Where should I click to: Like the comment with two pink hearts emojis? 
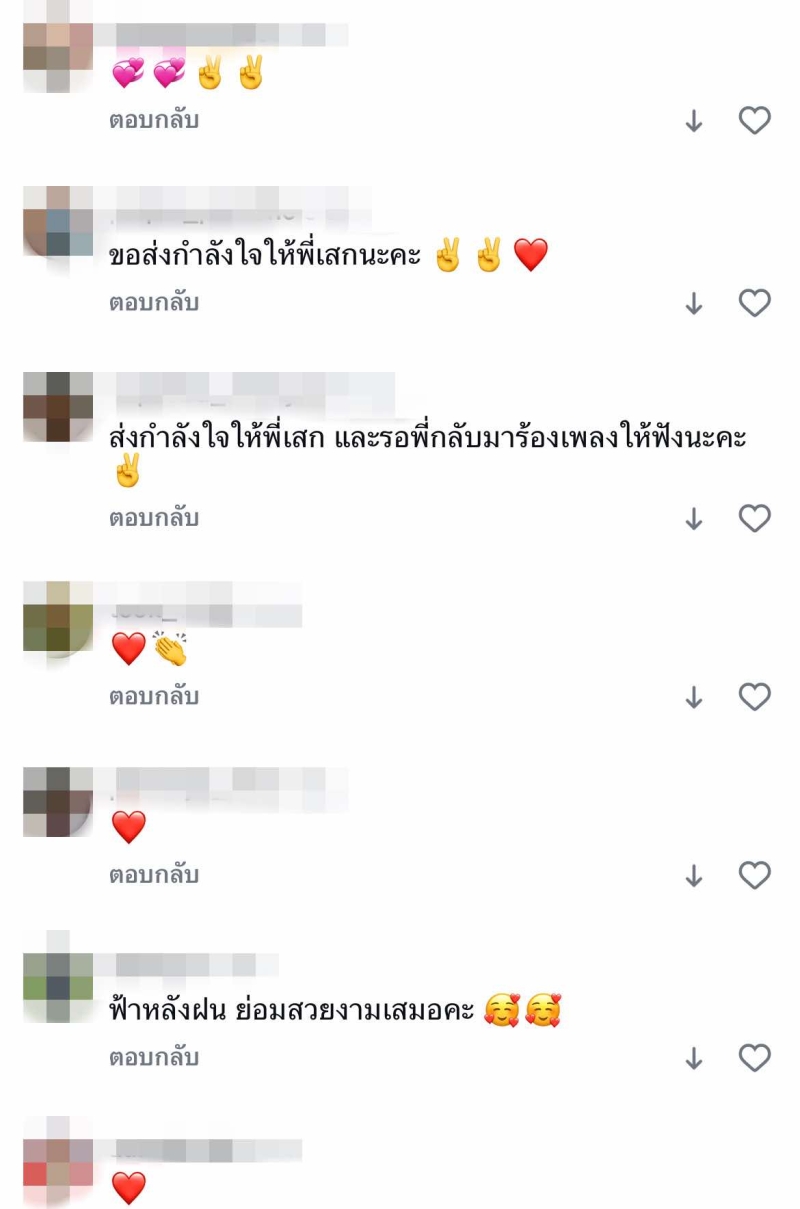754,121
